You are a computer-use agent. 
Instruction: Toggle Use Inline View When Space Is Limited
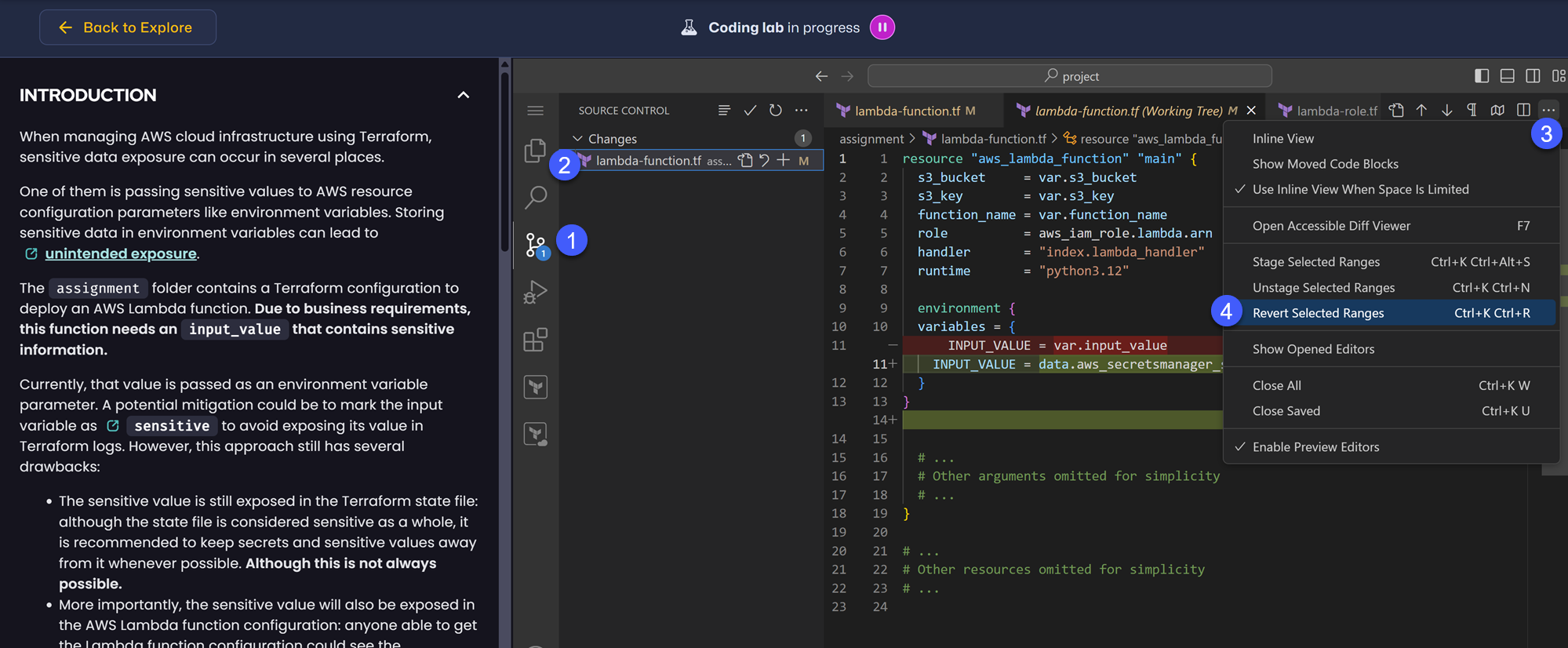(x=1391, y=189)
